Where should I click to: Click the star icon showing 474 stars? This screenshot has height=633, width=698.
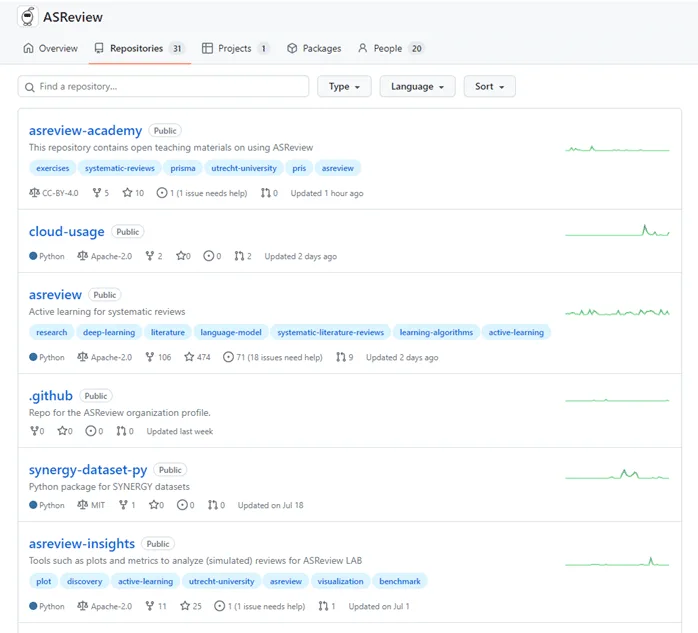pos(189,357)
